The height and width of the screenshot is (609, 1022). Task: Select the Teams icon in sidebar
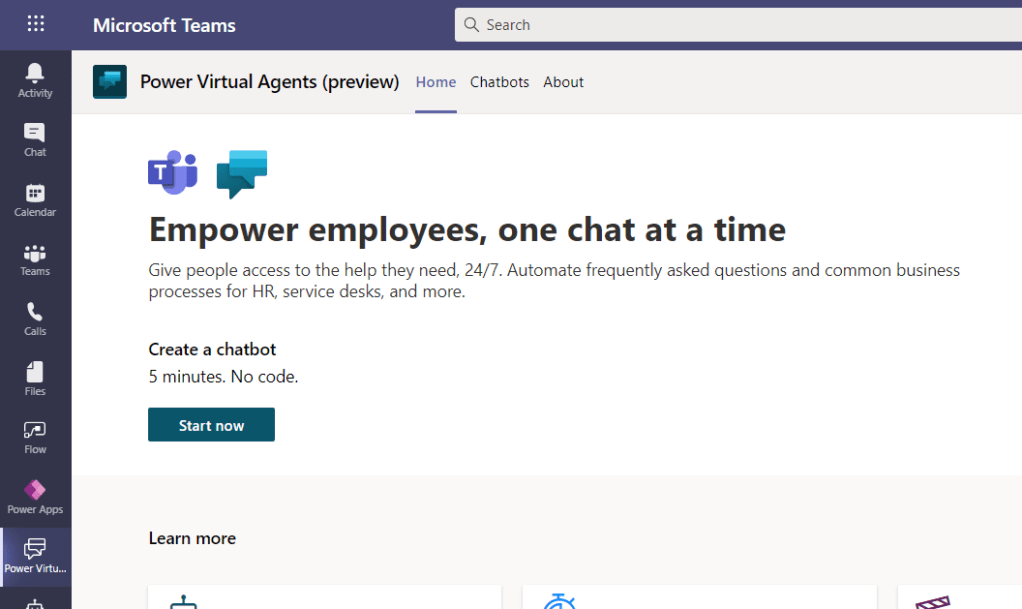[x=35, y=258]
